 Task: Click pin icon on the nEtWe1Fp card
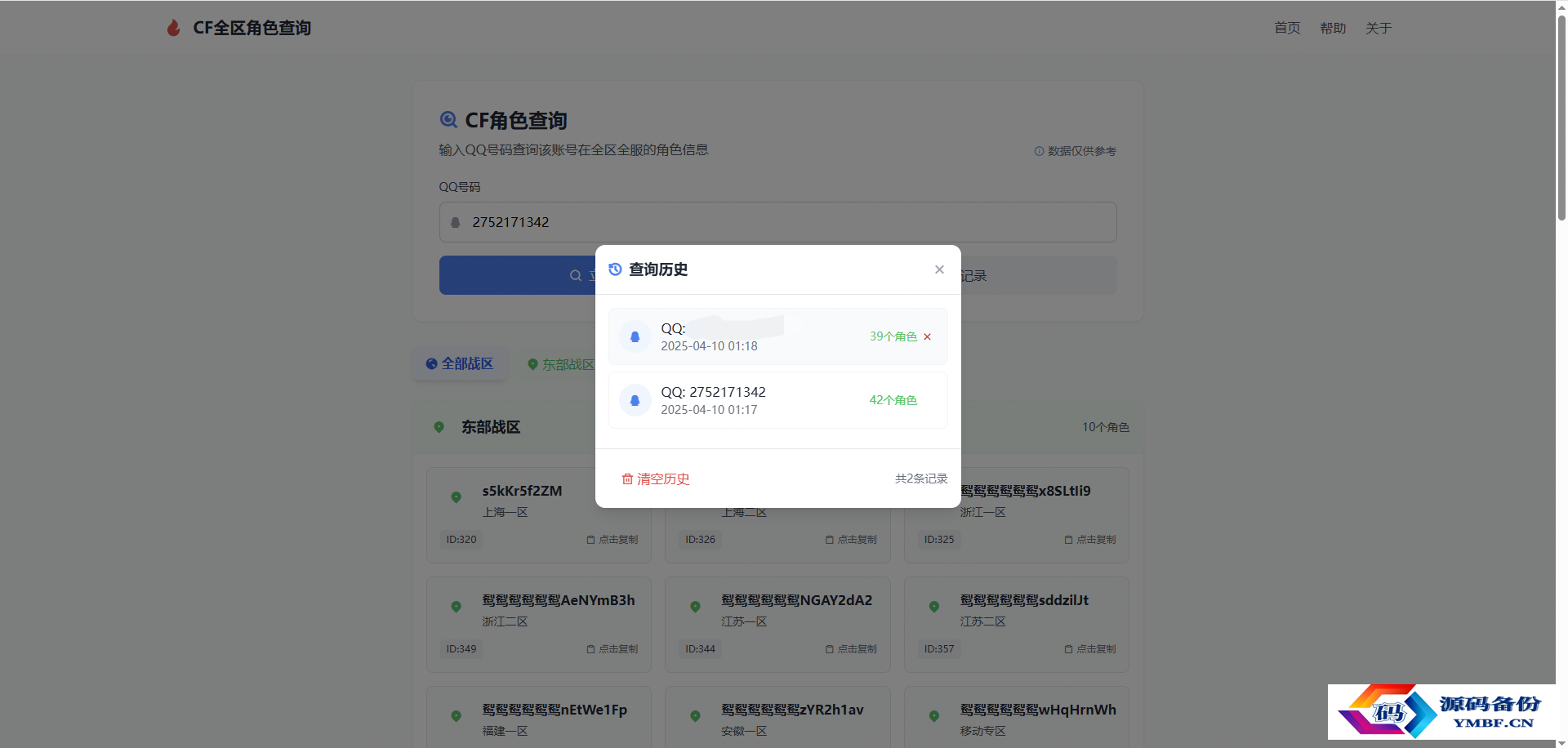[x=456, y=716]
